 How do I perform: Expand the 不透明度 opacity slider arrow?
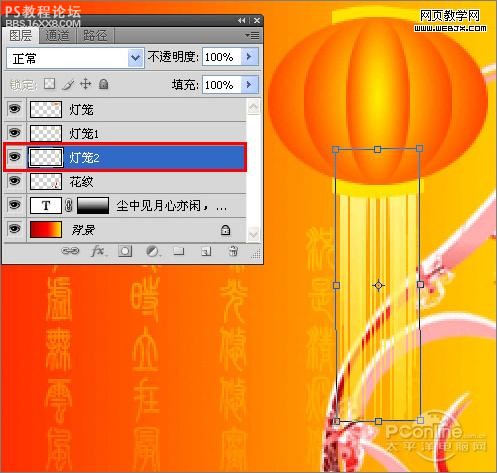coord(249,57)
